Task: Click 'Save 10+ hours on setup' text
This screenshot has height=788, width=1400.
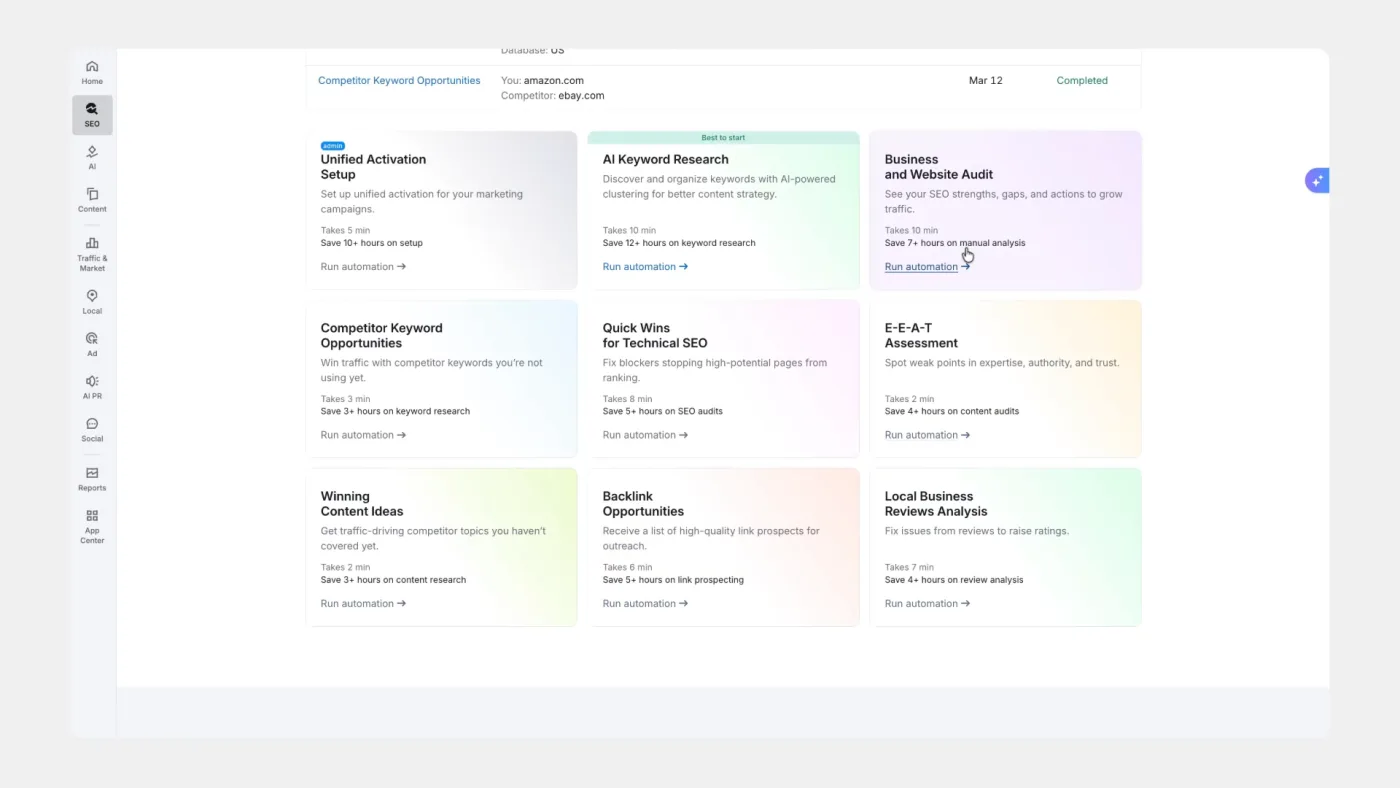Action: pyautogui.click(x=372, y=243)
